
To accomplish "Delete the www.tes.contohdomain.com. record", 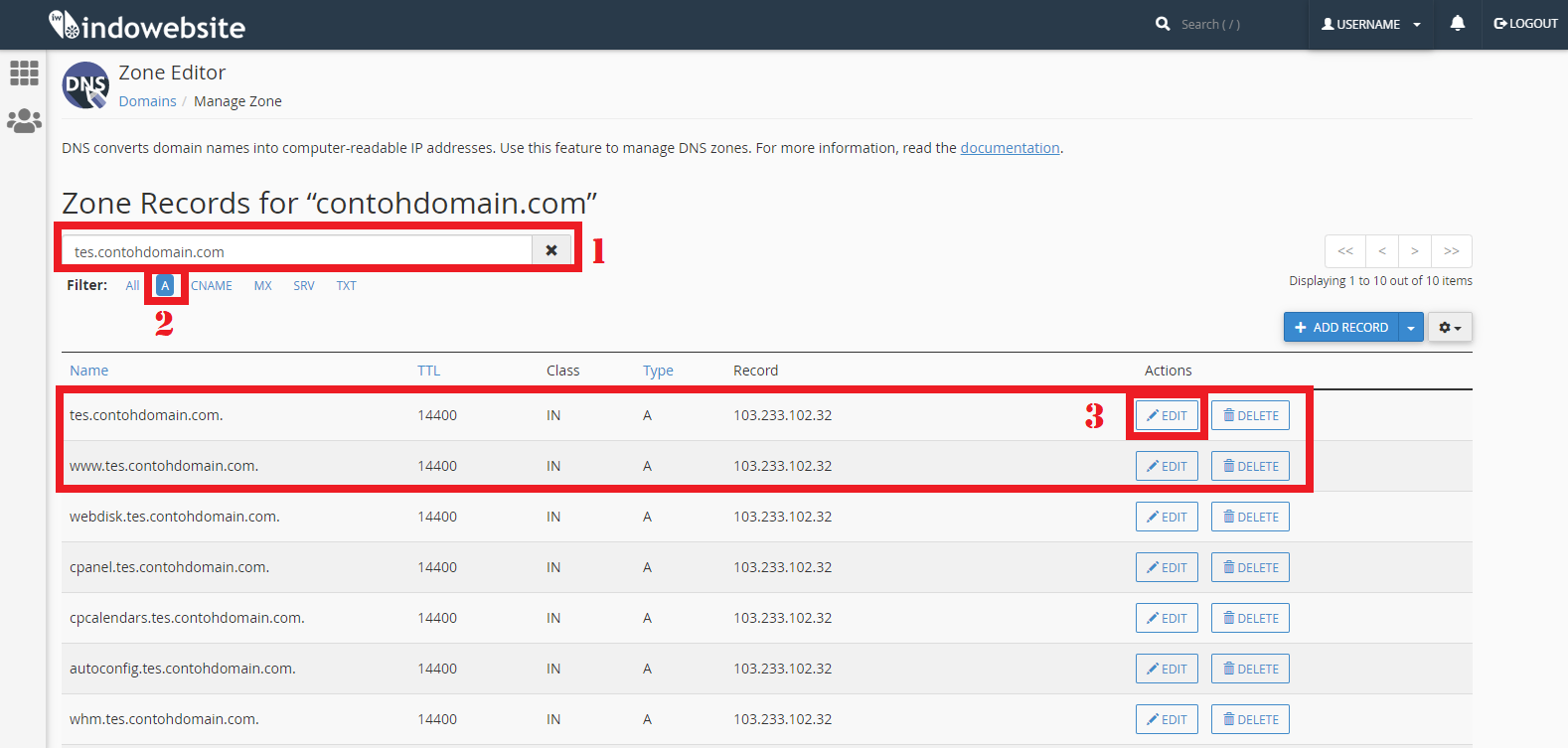I will tap(1250, 466).
